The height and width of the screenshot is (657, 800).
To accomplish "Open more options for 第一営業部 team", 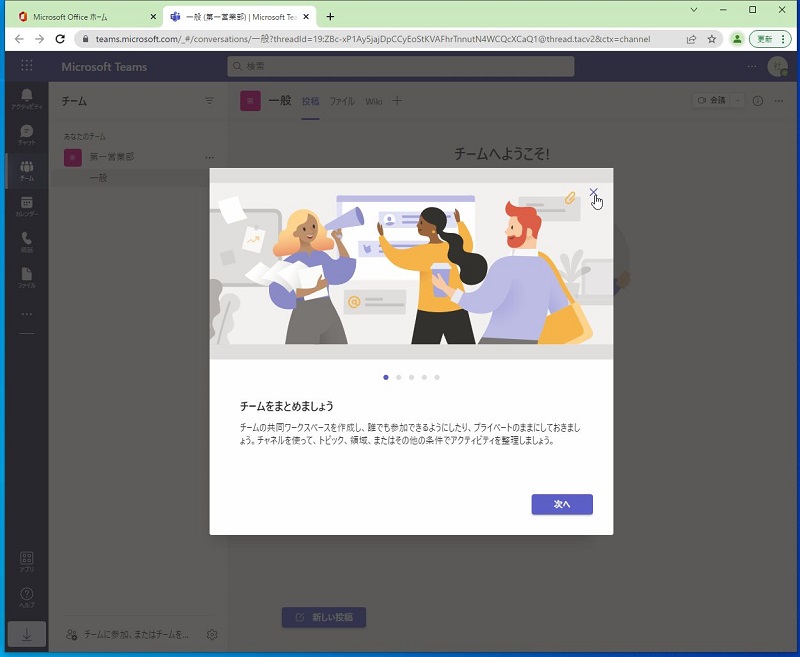I will [x=209, y=157].
